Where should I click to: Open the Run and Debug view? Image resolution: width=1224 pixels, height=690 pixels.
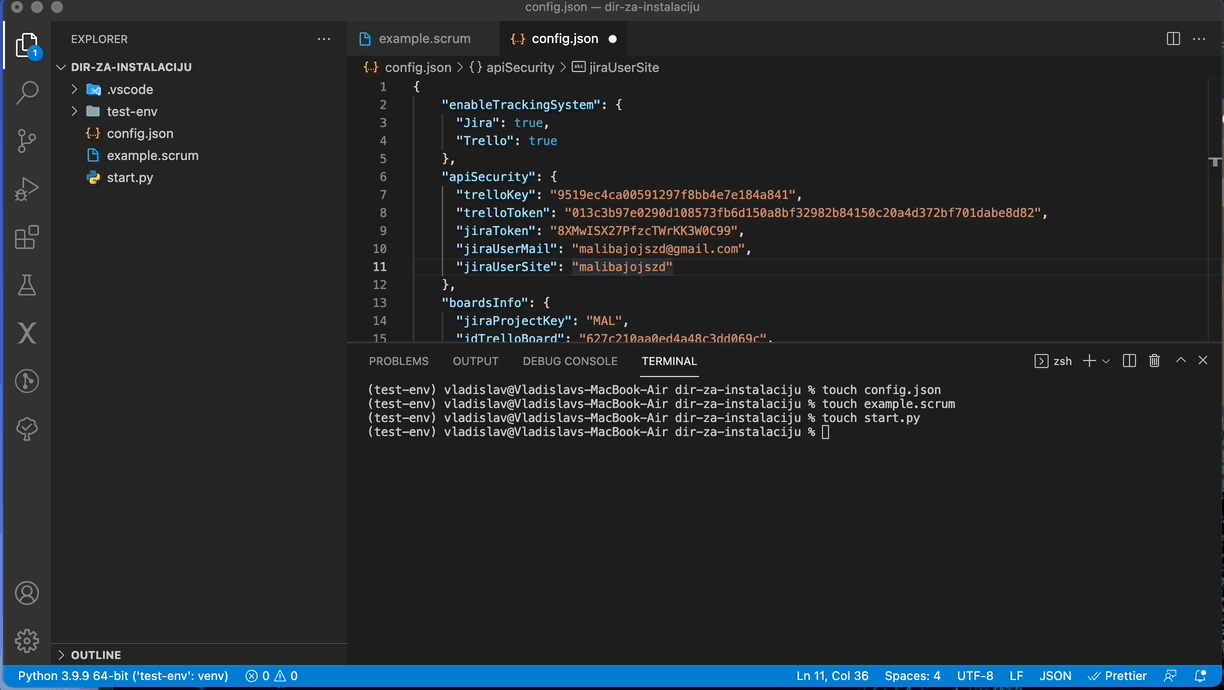[27, 189]
